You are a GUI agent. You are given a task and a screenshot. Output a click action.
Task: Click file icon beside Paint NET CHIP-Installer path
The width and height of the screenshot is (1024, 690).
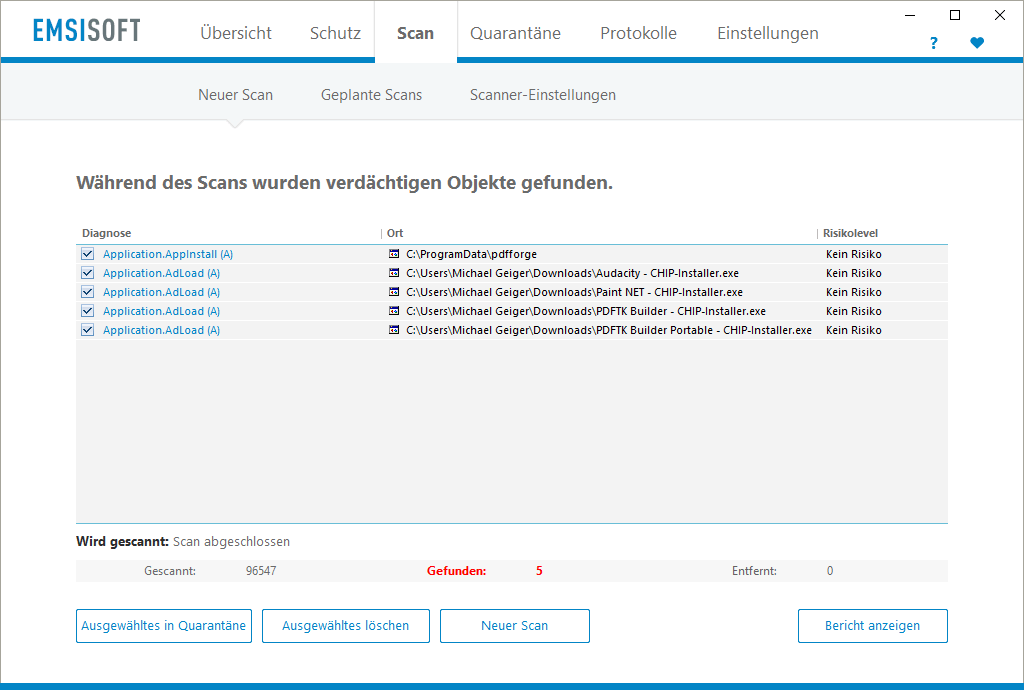[x=394, y=292]
